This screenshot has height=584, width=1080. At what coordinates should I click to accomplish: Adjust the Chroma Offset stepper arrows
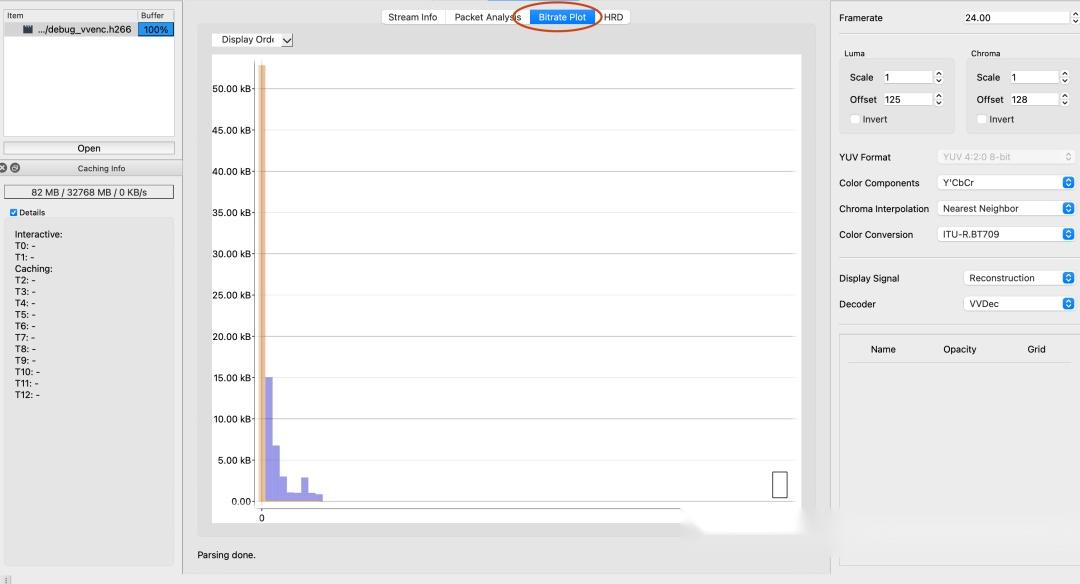1065,99
